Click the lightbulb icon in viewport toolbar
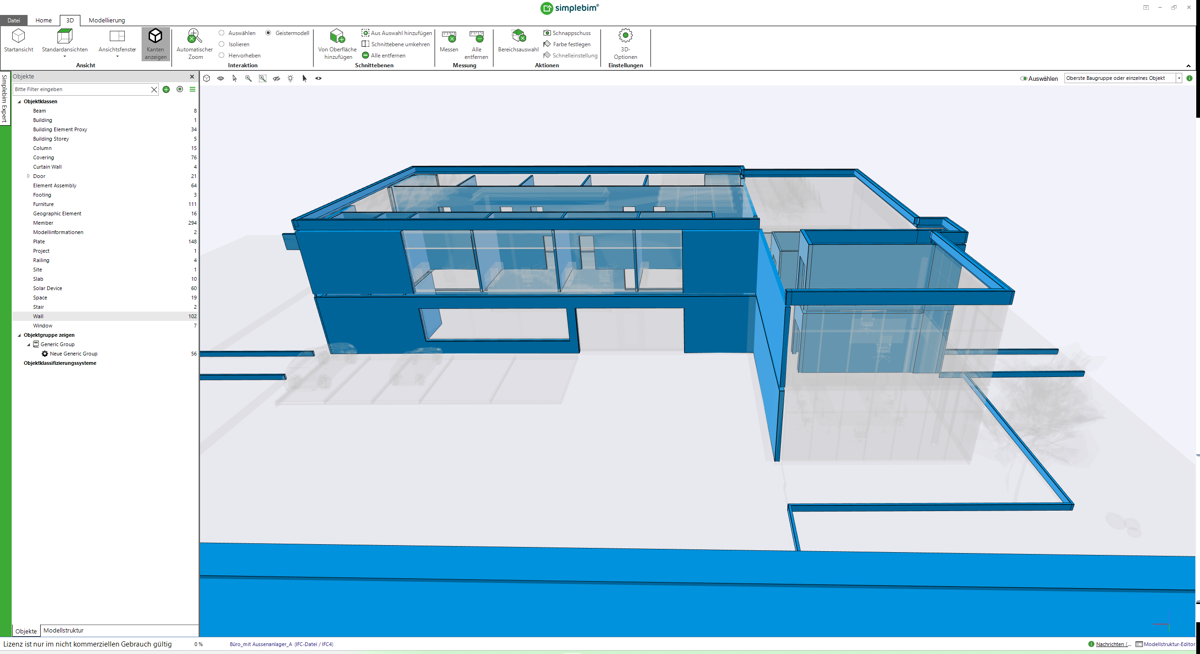 [291, 78]
